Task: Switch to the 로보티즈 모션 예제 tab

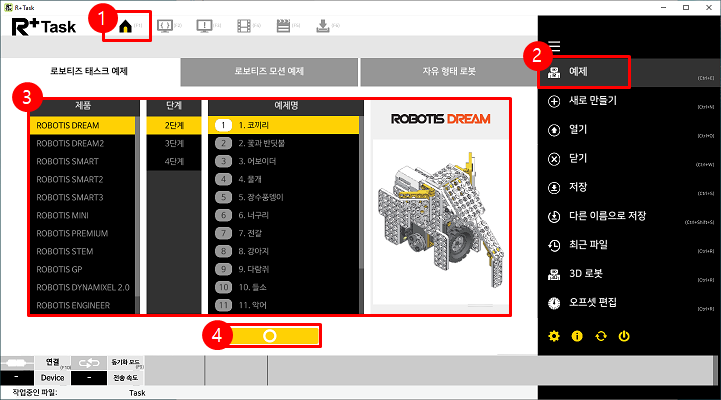Action: [270, 71]
